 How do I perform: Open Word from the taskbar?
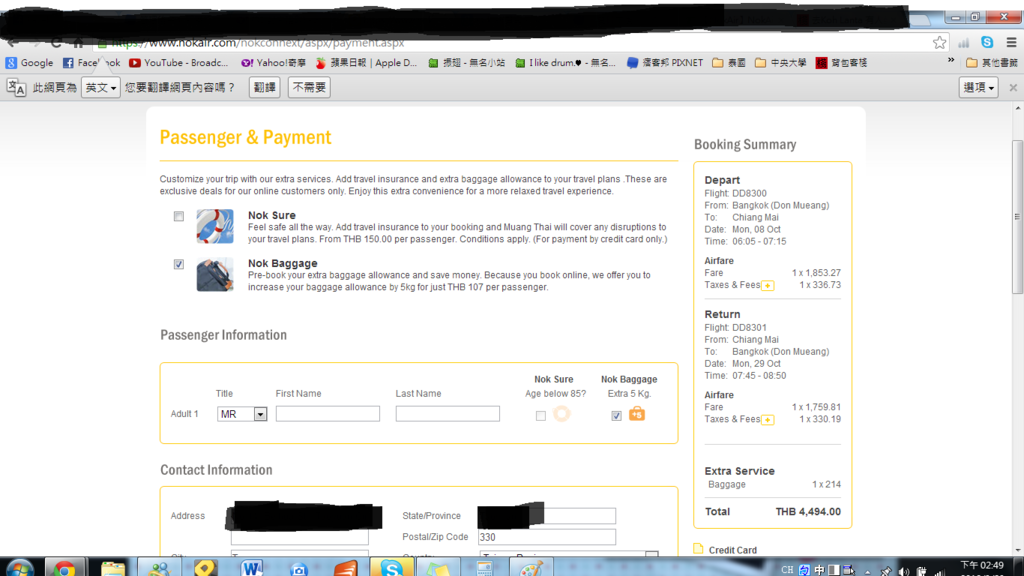click(x=251, y=568)
